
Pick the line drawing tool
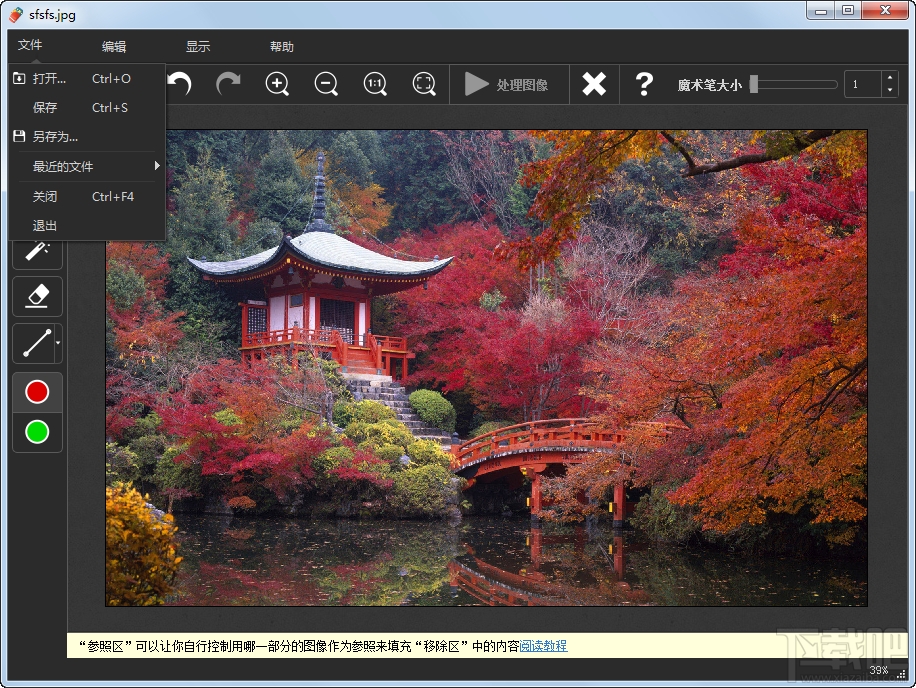[33, 344]
